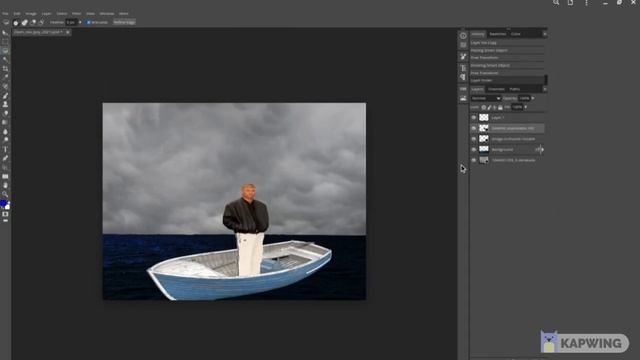Select the Path Select tool
Viewport: 640px width, 360px height.
tap(5, 167)
